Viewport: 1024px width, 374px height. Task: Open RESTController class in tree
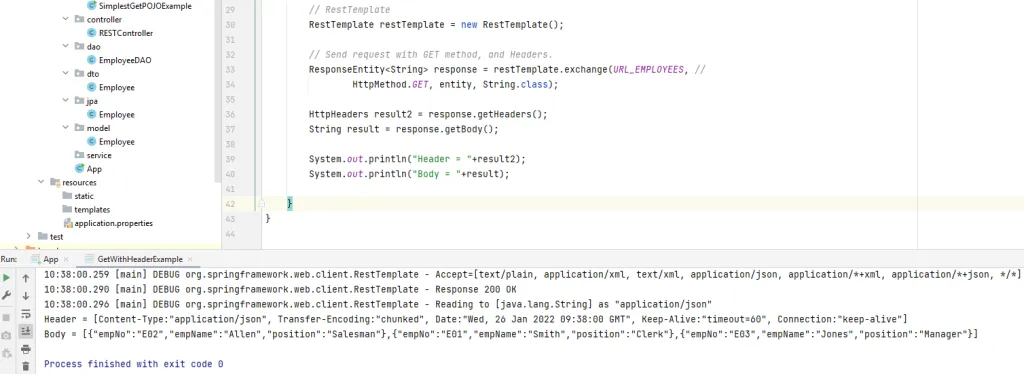click(x=126, y=33)
